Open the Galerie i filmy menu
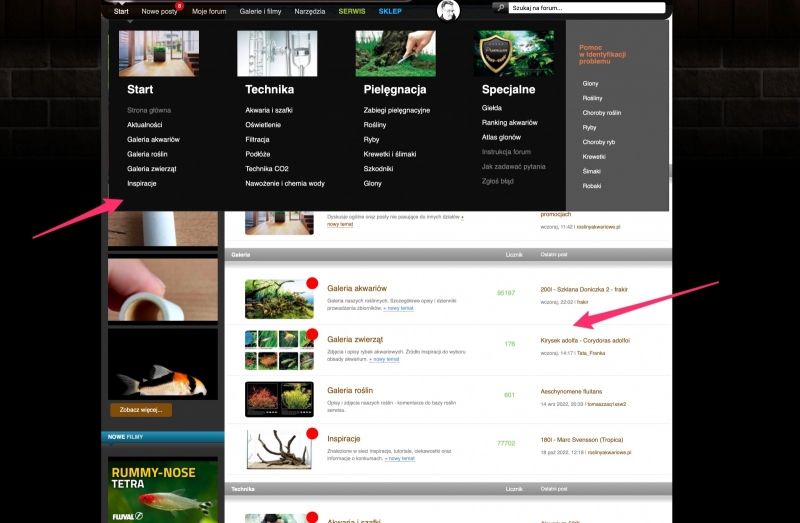 (260, 11)
